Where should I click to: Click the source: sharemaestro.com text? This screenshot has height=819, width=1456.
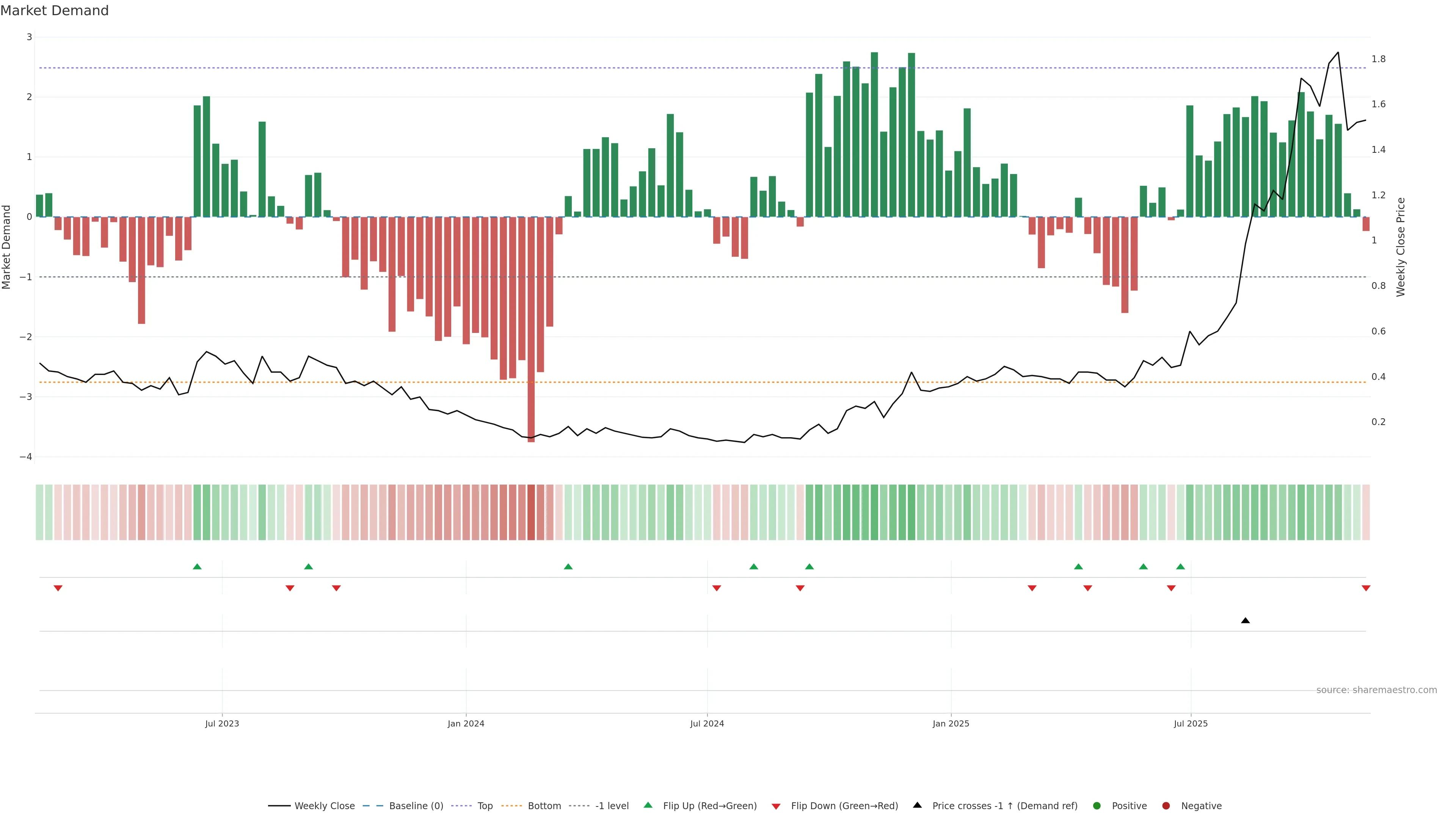[x=1376, y=690]
